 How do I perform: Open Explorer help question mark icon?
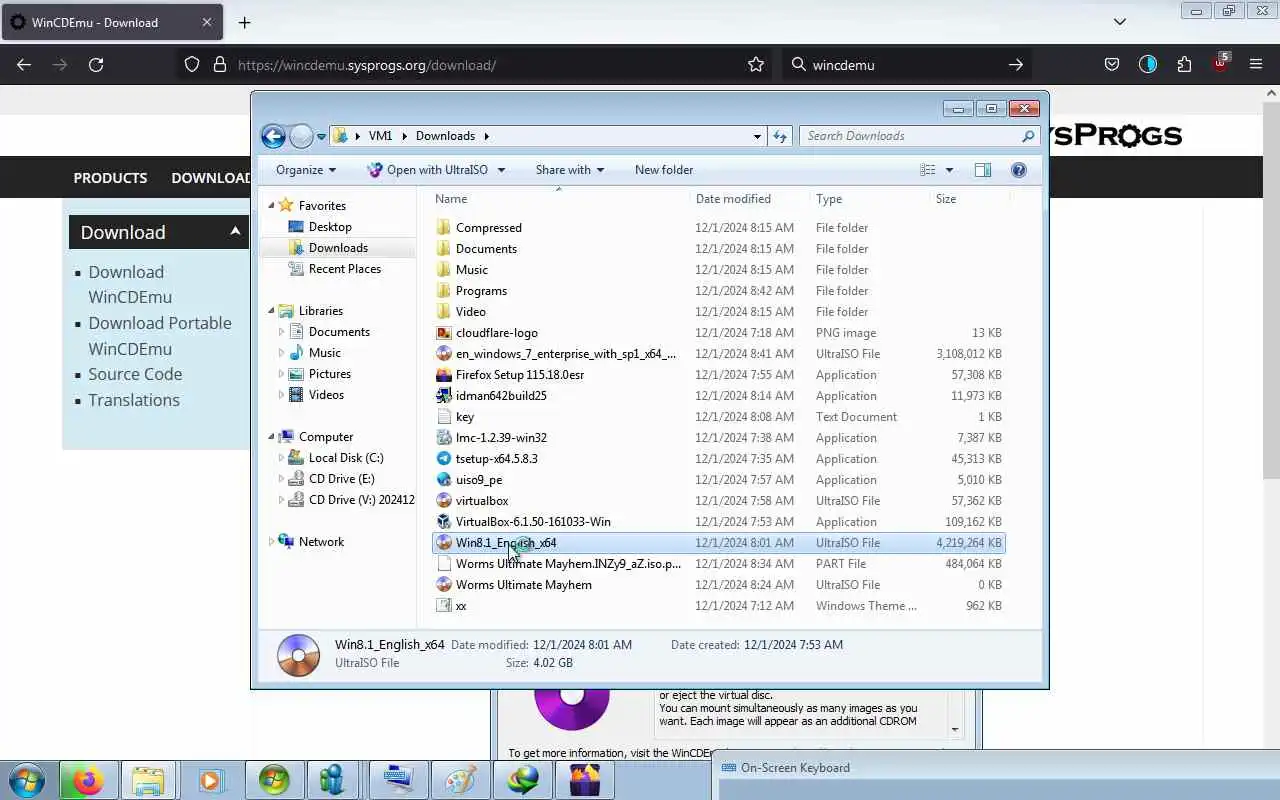[1019, 170]
